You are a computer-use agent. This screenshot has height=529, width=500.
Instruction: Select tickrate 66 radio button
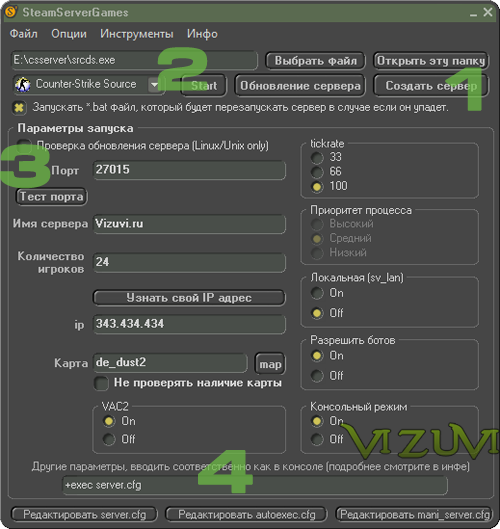pyautogui.click(x=317, y=172)
